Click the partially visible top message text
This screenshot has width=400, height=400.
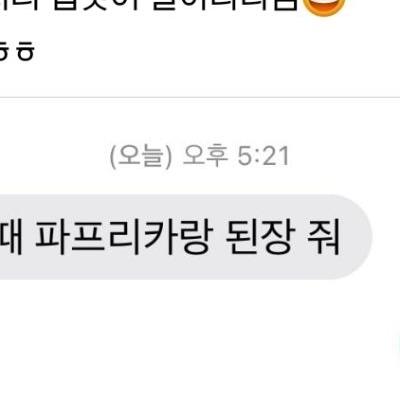point(148,6)
